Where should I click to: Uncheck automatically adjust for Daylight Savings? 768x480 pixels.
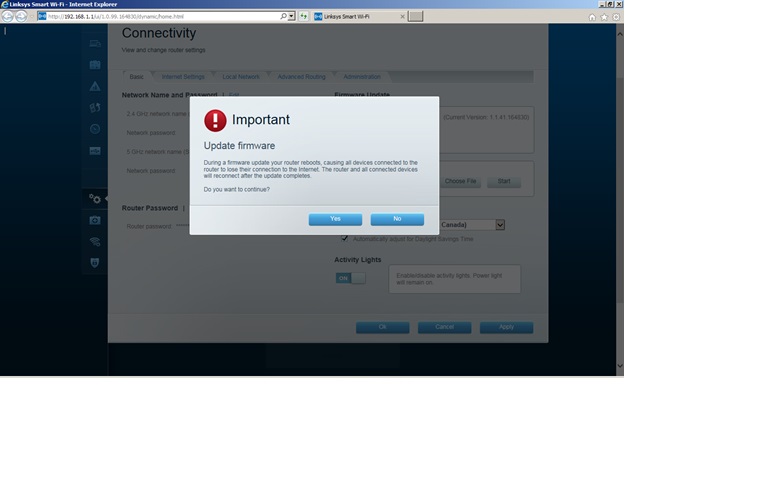click(345, 238)
